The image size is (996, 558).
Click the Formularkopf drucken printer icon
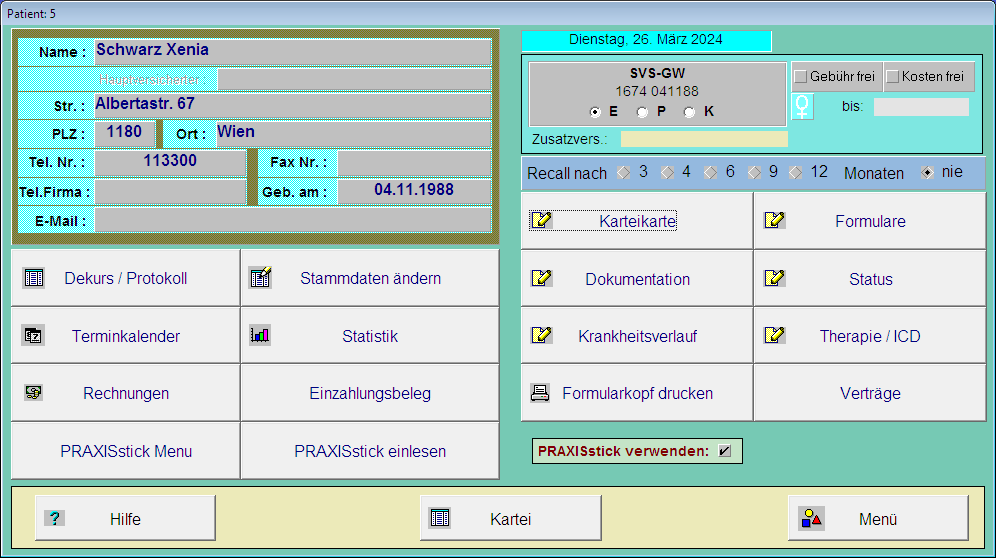coord(541,393)
